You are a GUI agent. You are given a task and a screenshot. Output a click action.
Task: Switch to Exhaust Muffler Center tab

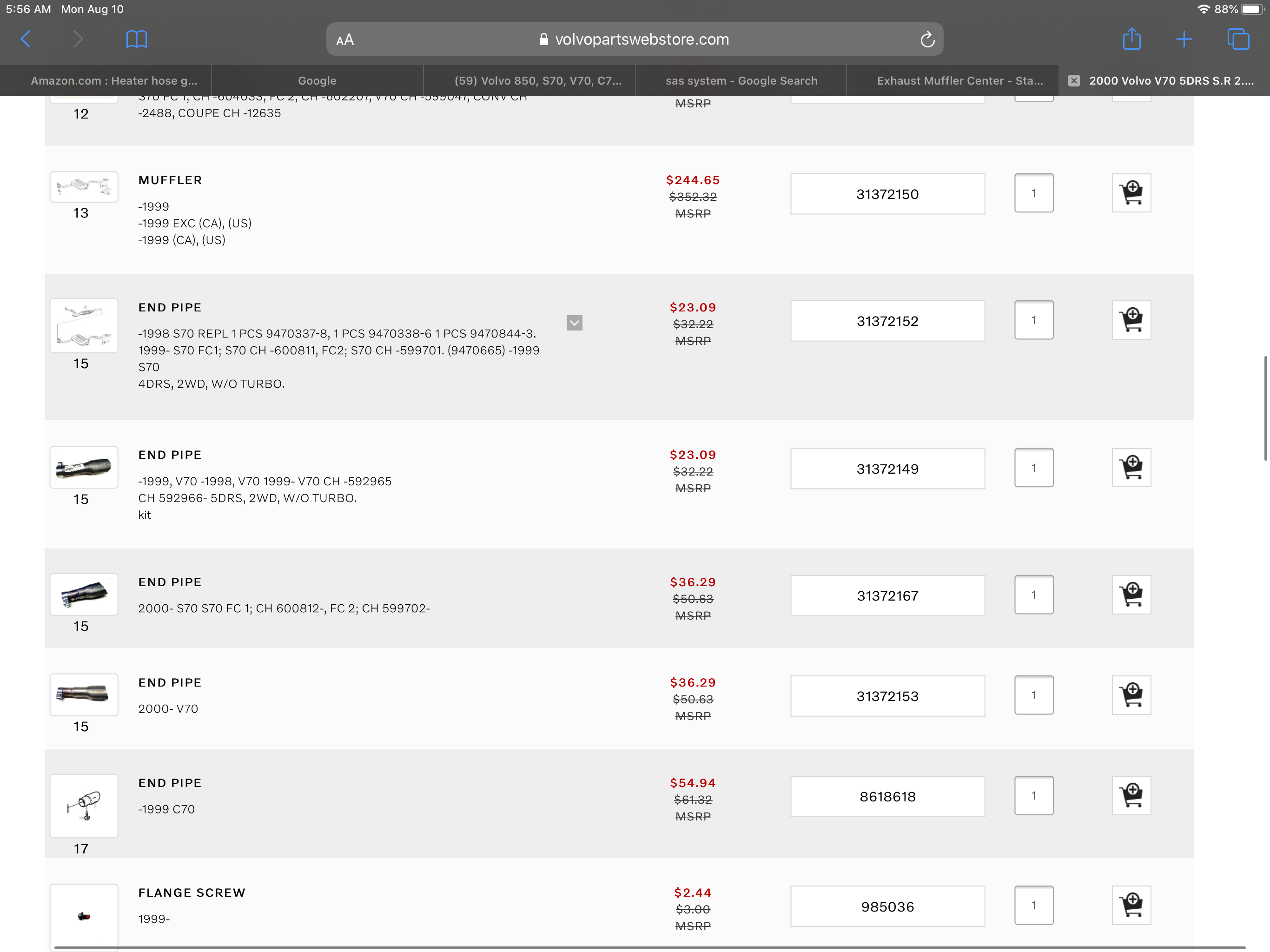[959, 80]
